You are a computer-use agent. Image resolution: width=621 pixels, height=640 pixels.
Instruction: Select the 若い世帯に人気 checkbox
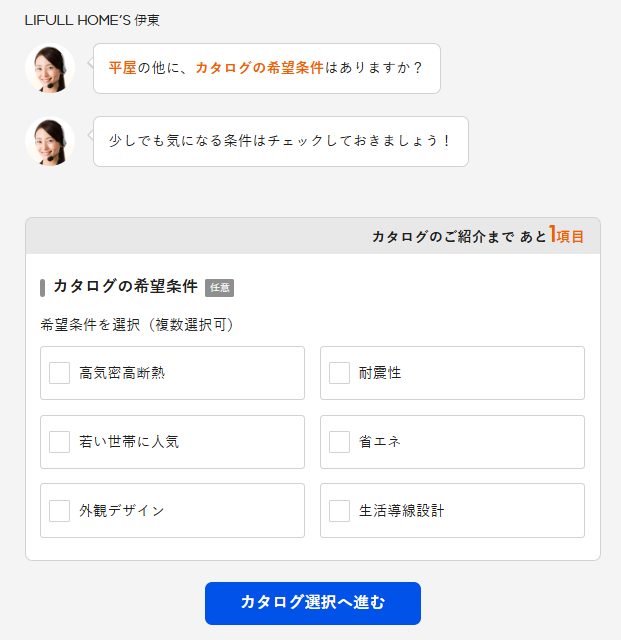coord(59,442)
